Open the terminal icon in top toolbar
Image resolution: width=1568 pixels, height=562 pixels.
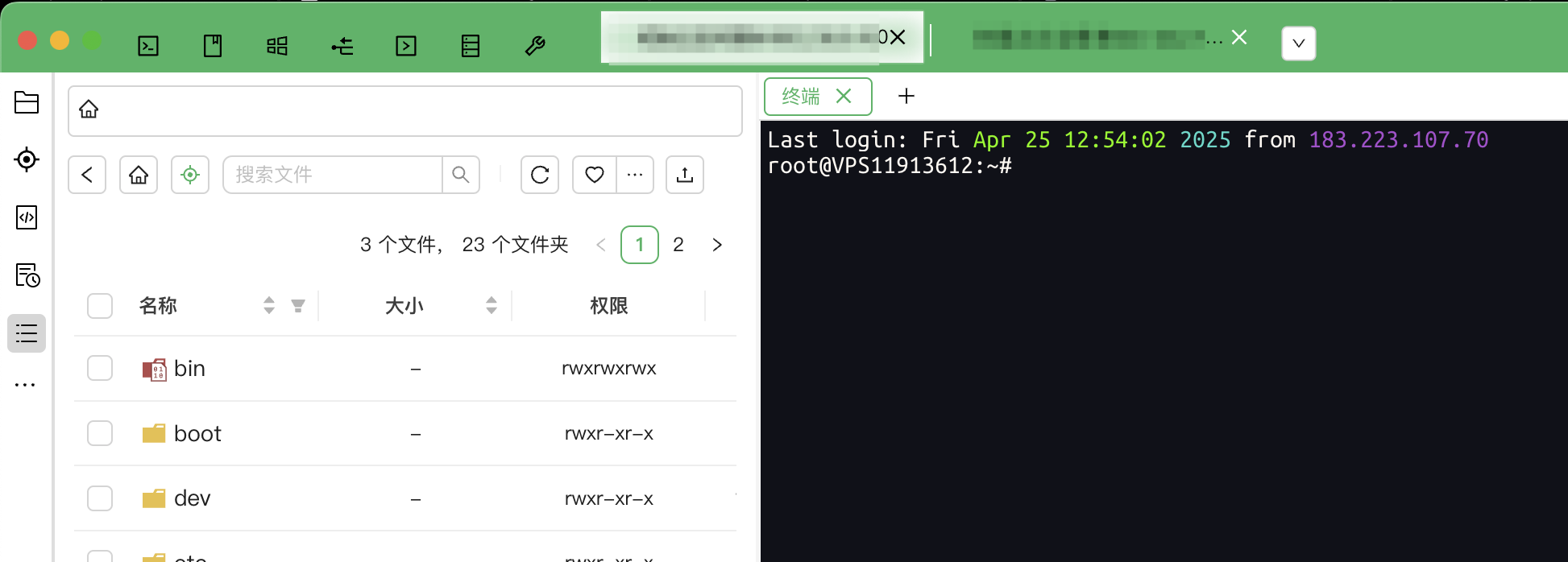pyautogui.click(x=148, y=46)
